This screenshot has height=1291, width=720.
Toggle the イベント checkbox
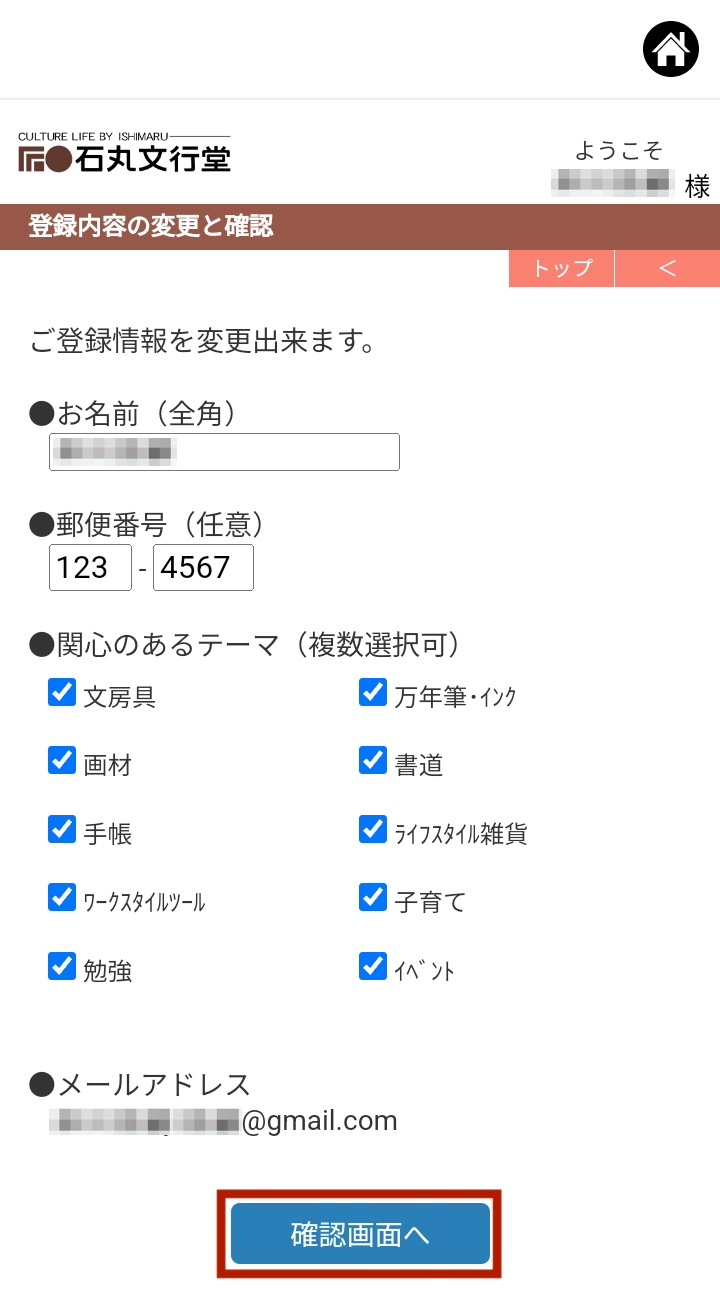tap(373, 966)
